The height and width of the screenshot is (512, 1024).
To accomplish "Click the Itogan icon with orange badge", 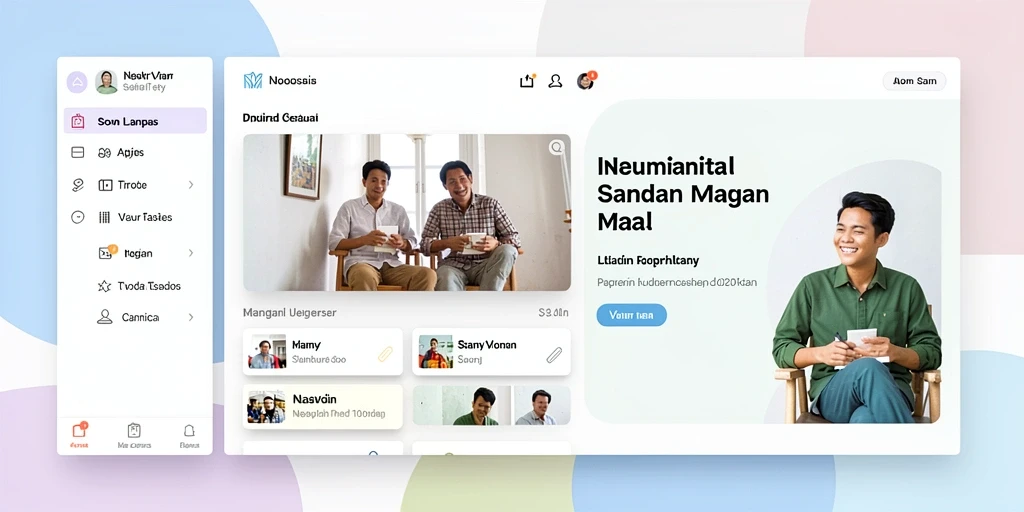I will click(x=106, y=252).
